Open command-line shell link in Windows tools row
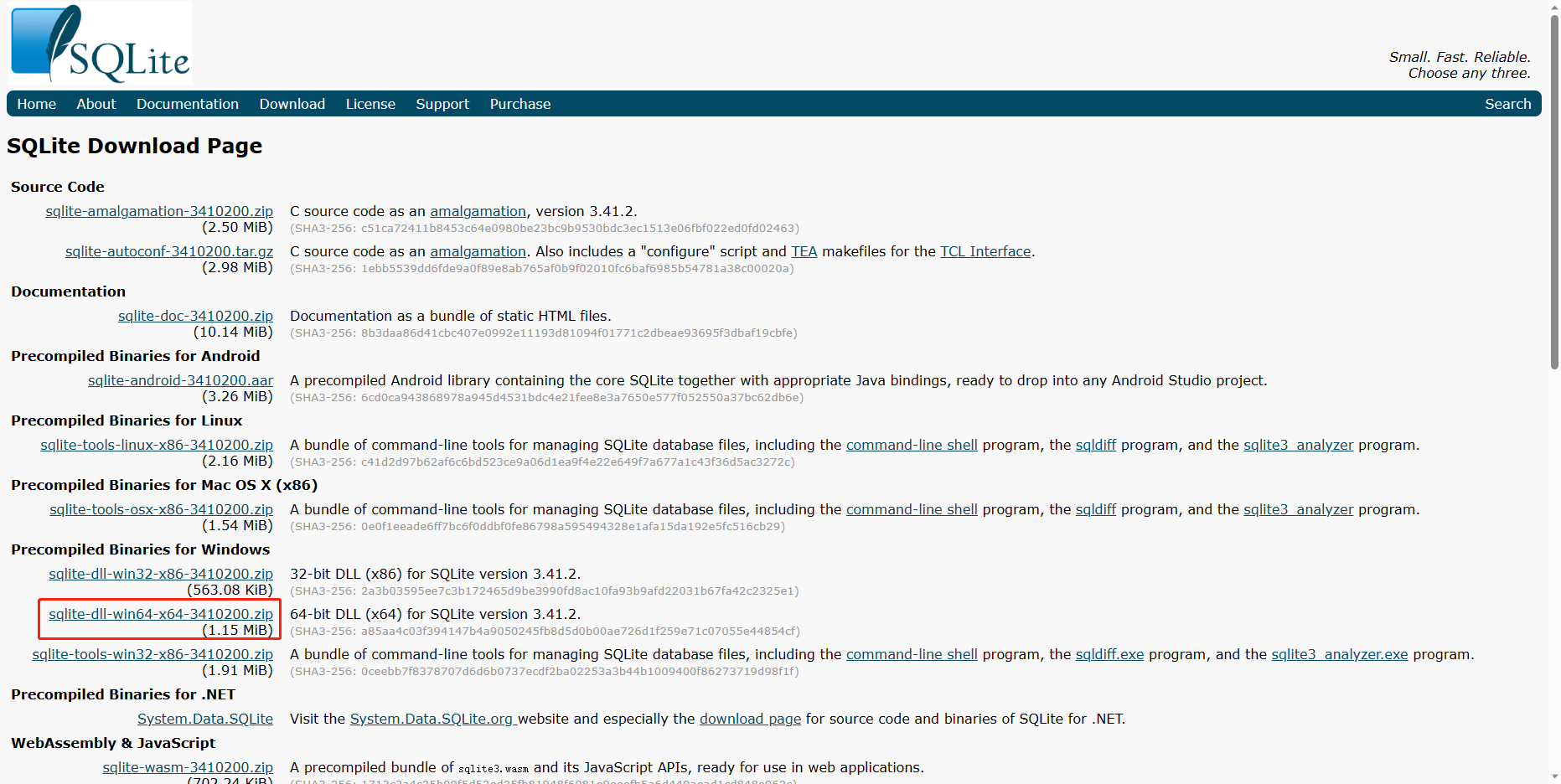 click(x=912, y=654)
